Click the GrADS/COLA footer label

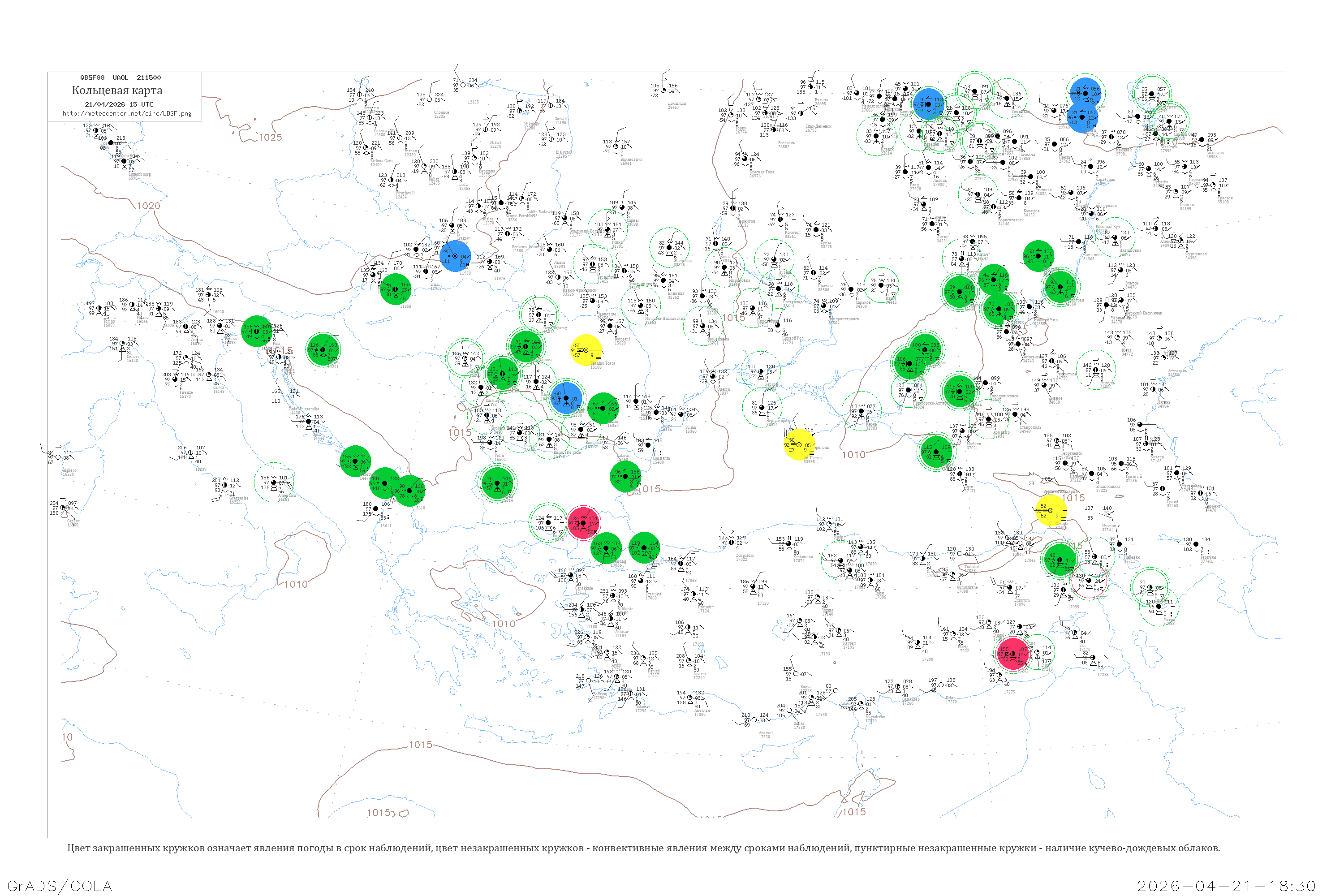(x=60, y=885)
